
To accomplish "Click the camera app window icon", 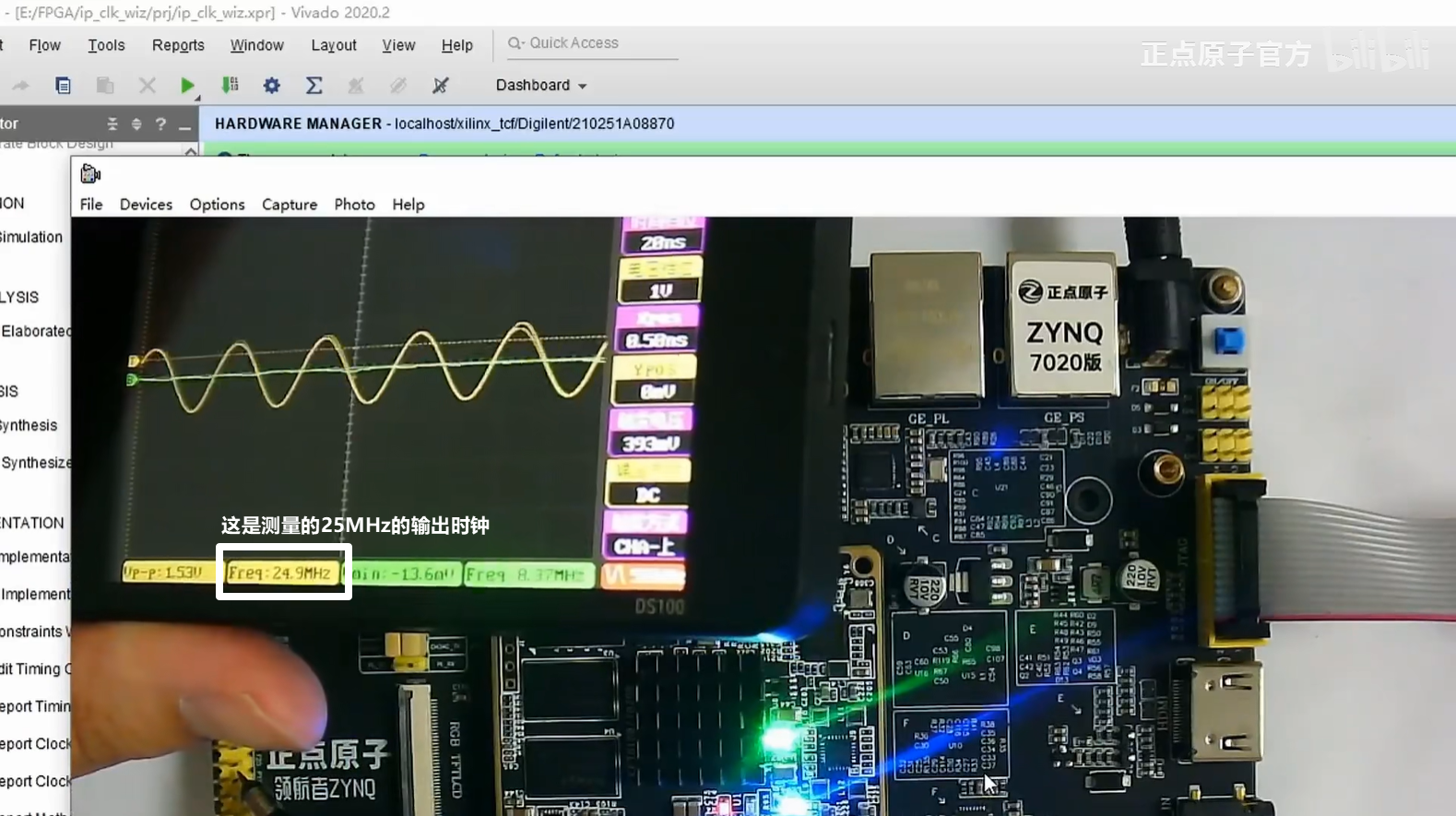I will point(90,173).
